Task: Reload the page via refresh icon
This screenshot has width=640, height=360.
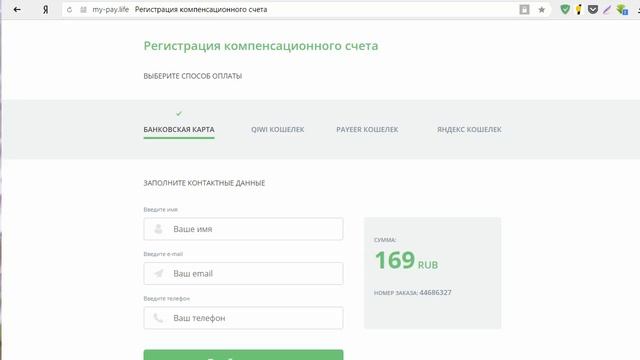Action: (69, 9)
